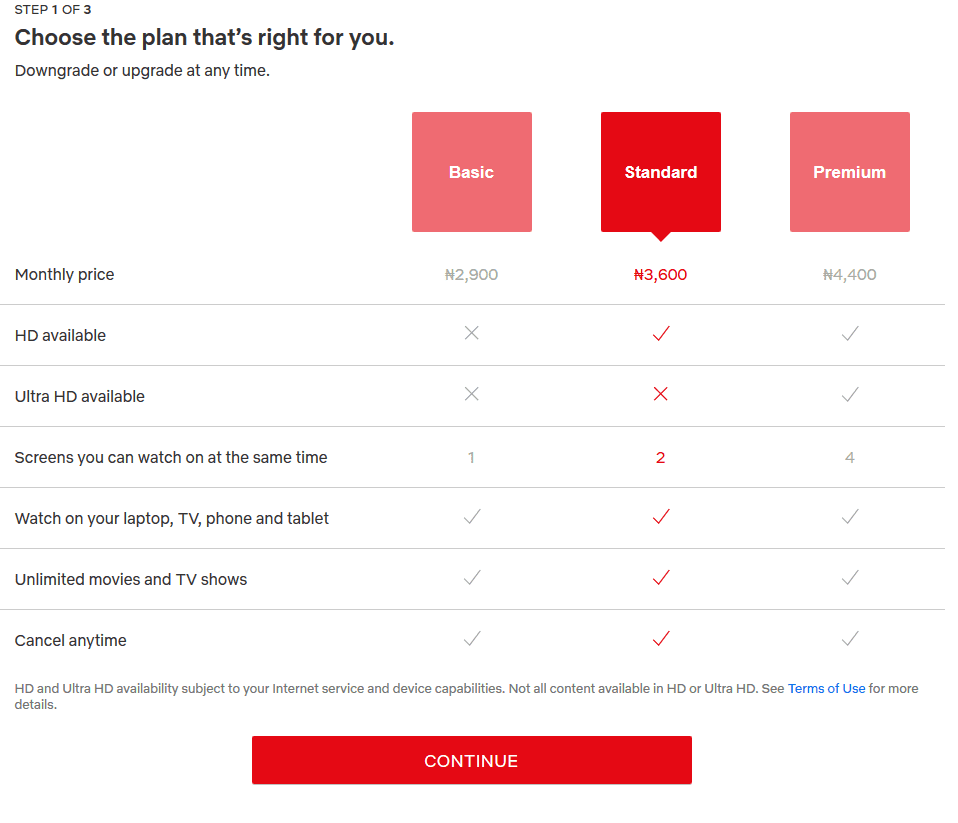Click the Standard monthly price ₦3,600
Image resolution: width=958 pixels, height=823 pixels.
(660, 274)
